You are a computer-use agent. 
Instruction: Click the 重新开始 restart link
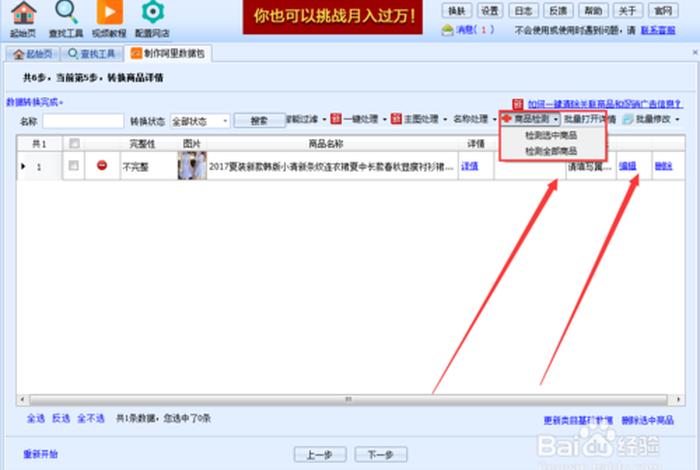click(x=41, y=454)
